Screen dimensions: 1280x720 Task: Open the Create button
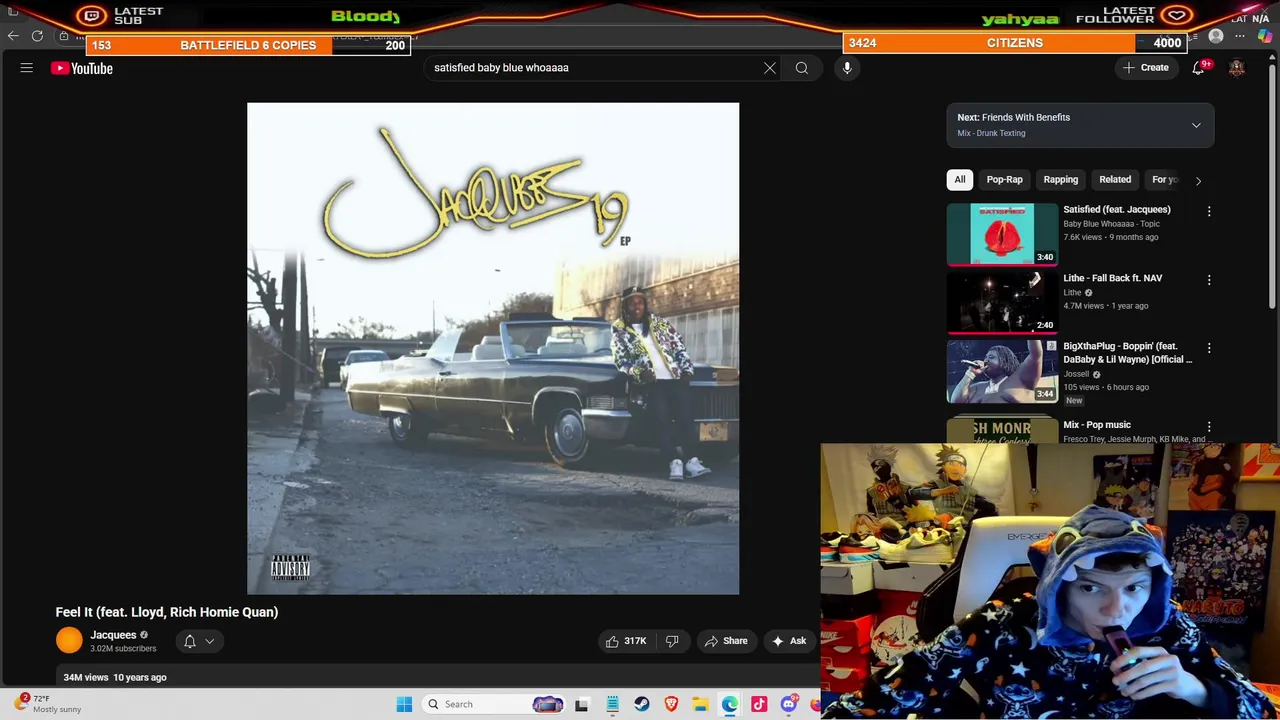click(x=1145, y=68)
